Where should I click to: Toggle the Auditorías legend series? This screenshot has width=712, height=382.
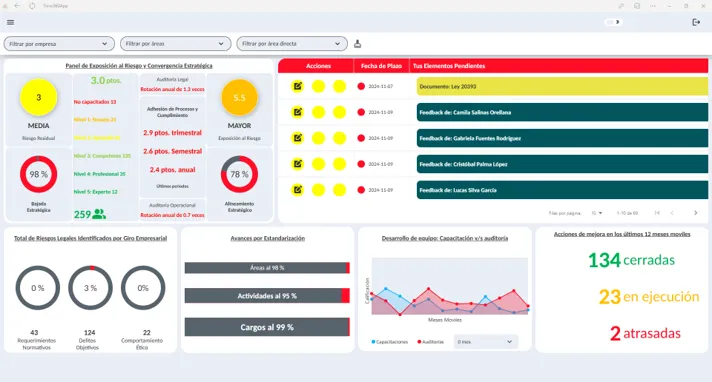coord(430,342)
